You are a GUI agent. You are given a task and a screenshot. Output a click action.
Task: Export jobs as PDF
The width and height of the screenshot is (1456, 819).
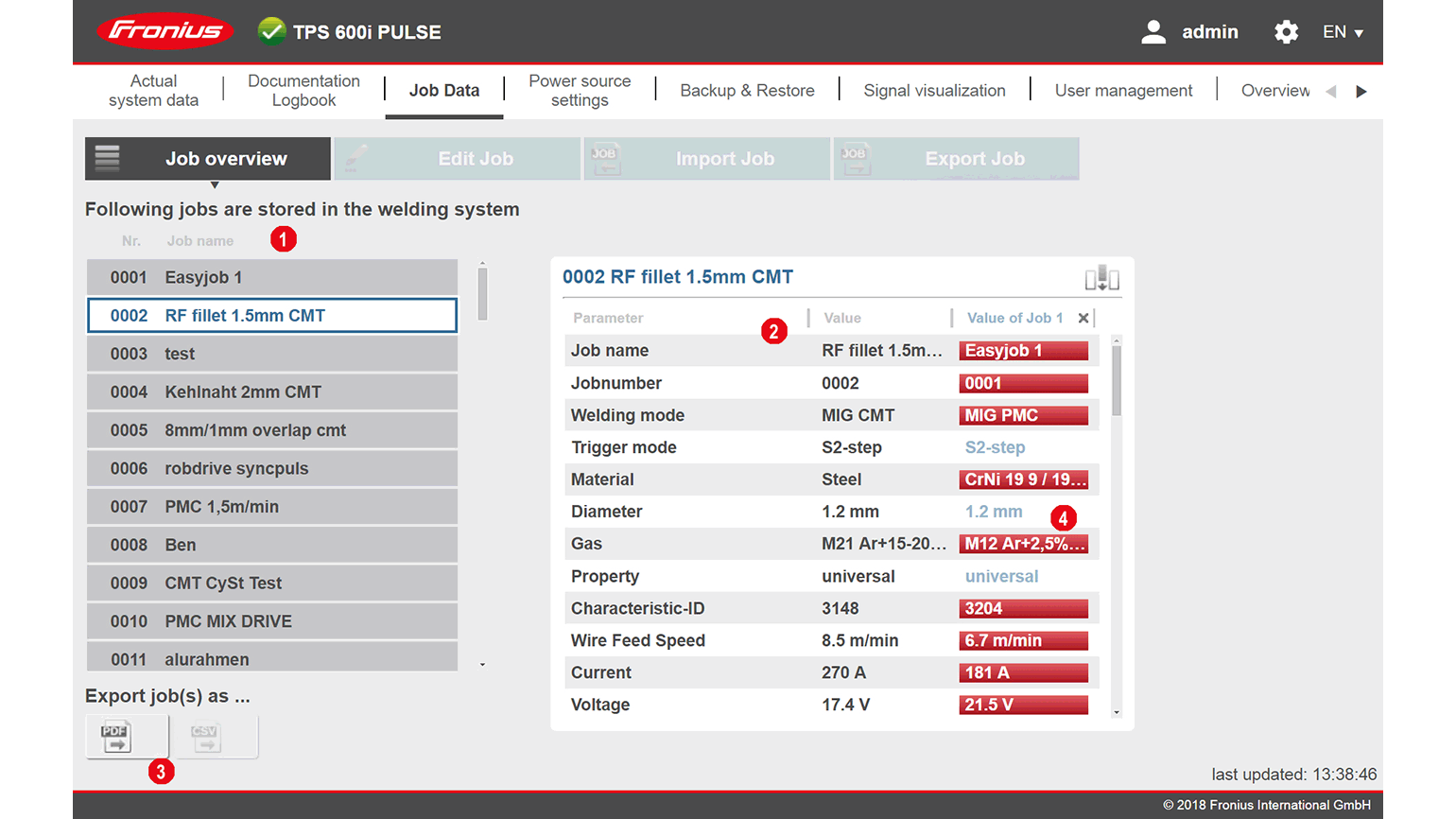click(x=117, y=736)
